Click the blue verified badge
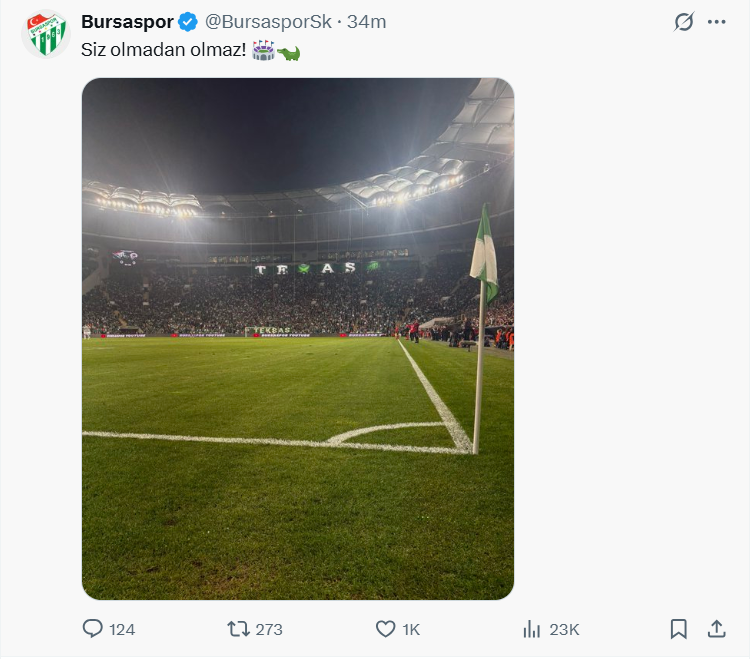751x659 pixels. tap(188, 22)
